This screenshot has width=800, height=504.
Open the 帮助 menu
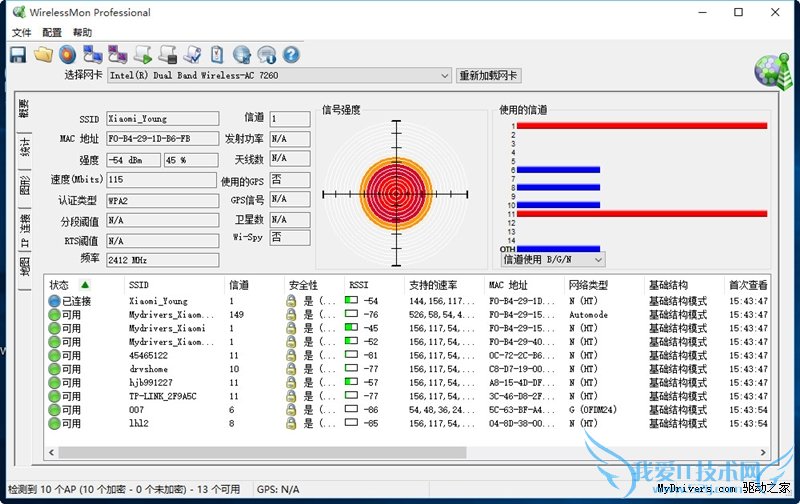[82, 33]
